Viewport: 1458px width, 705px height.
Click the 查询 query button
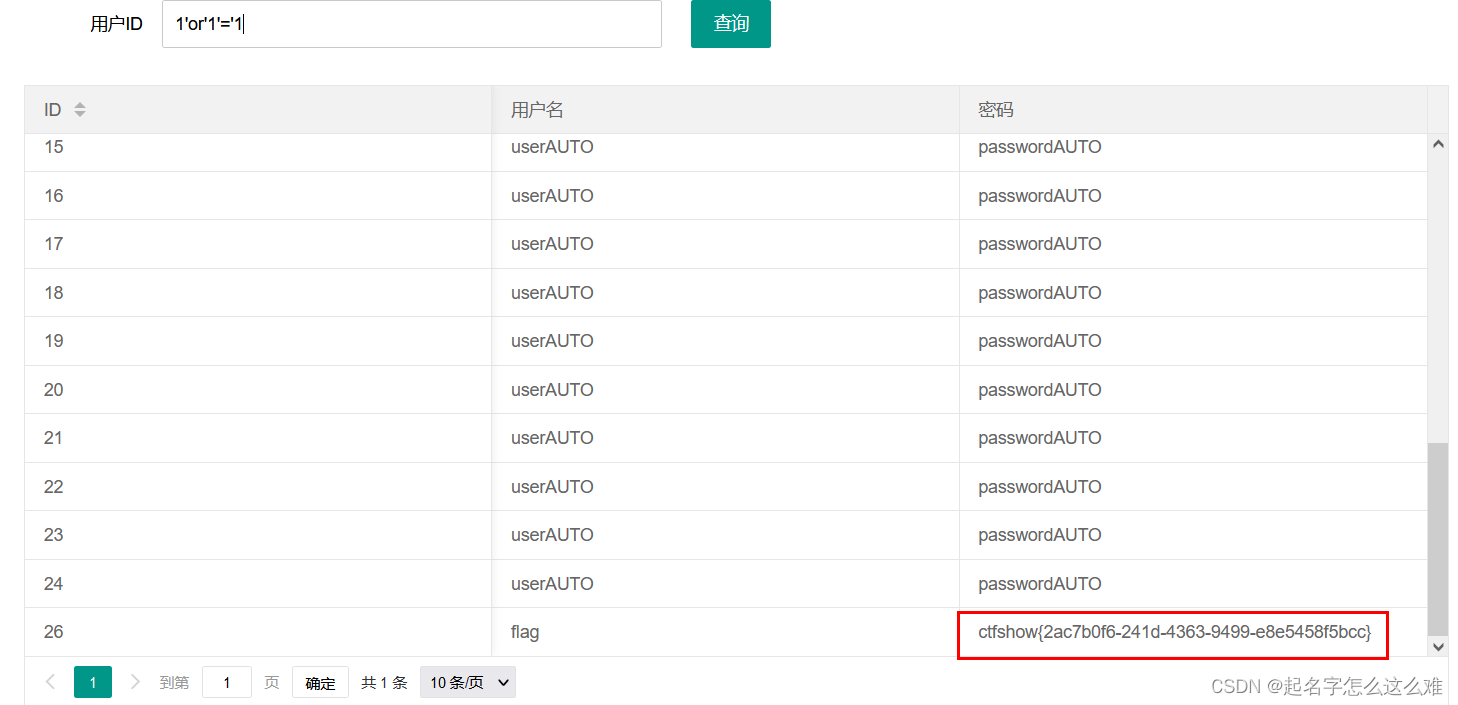[730, 23]
